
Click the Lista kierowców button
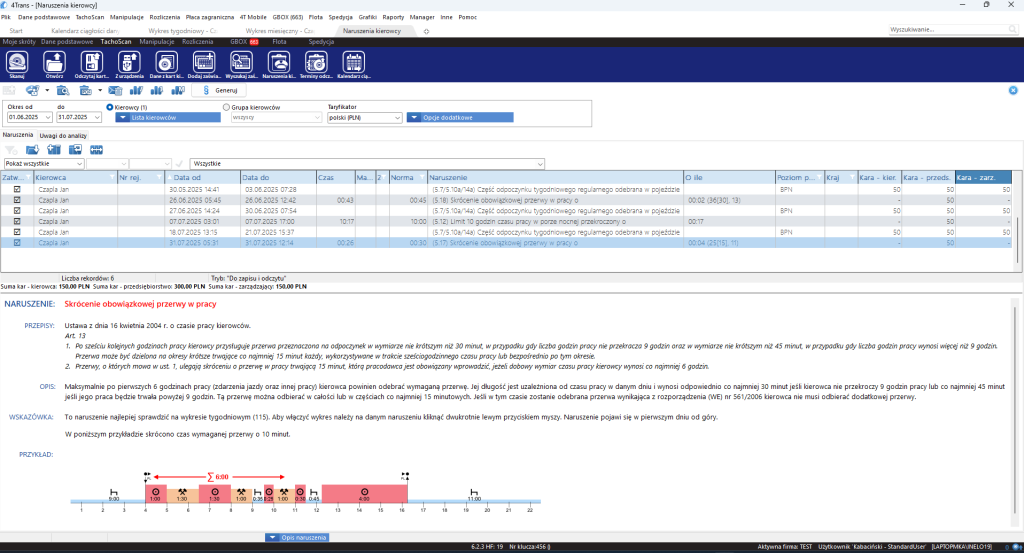[168, 118]
